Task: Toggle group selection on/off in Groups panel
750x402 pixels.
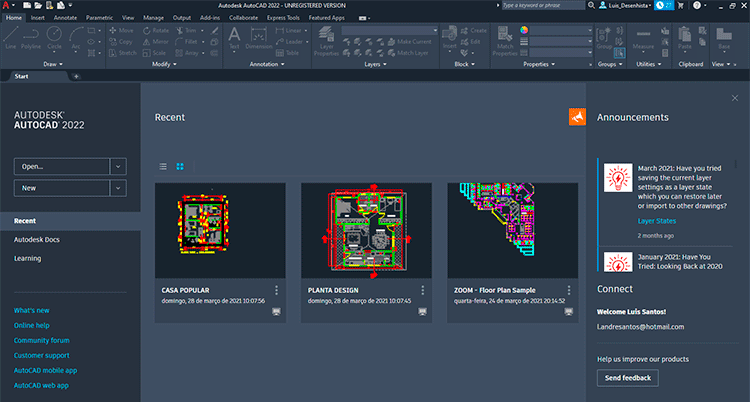Action: [x=619, y=53]
